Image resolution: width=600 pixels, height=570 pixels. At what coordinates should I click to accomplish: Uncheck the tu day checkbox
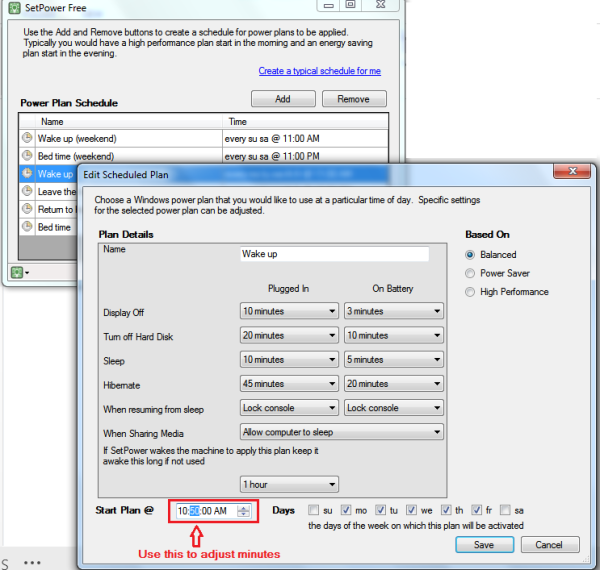[x=380, y=510]
